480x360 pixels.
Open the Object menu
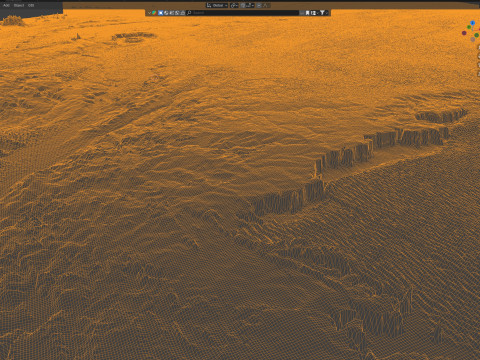pos(19,5)
